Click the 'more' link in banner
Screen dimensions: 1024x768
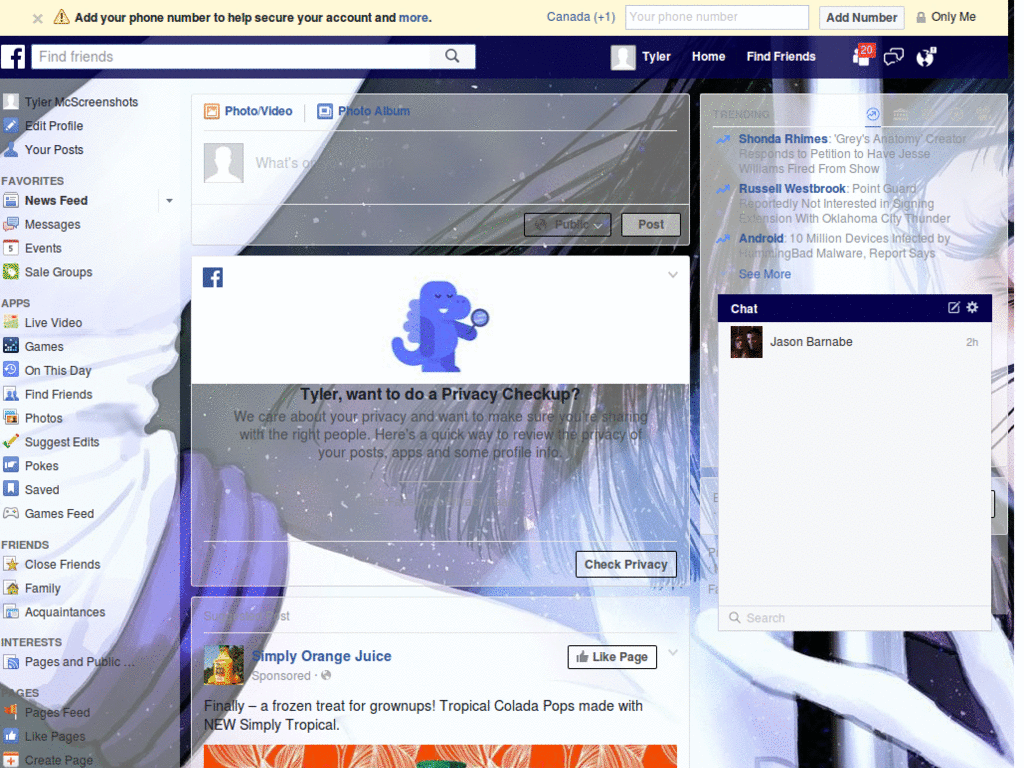click(x=413, y=18)
